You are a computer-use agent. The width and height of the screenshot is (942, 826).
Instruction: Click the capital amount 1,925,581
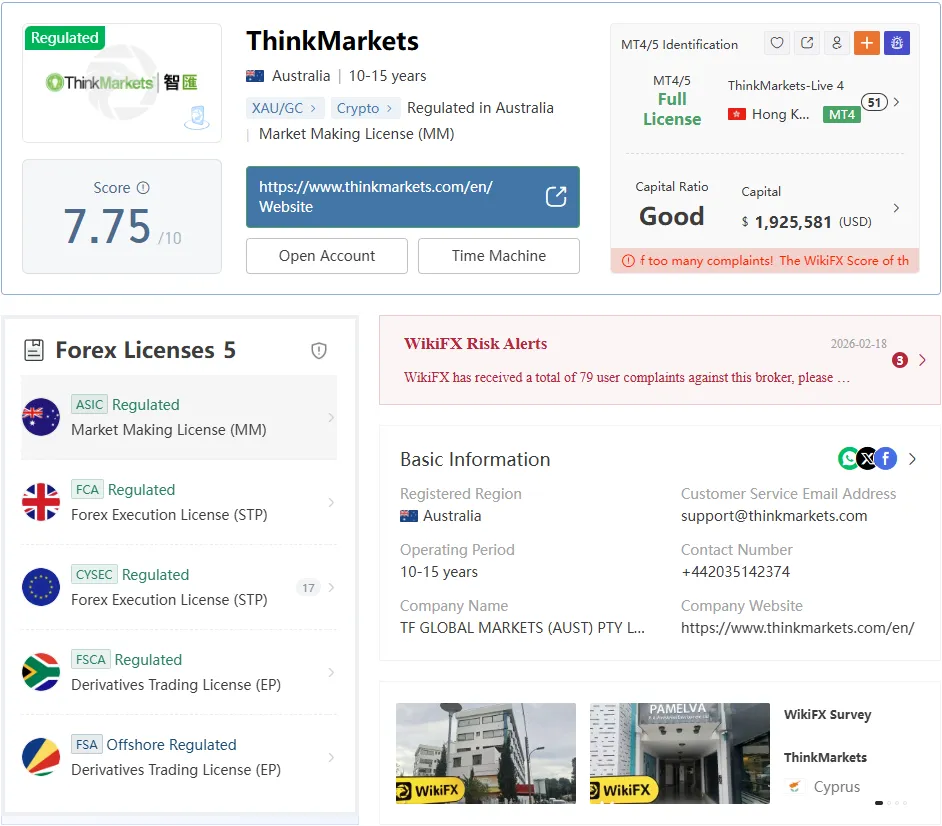[793, 222]
